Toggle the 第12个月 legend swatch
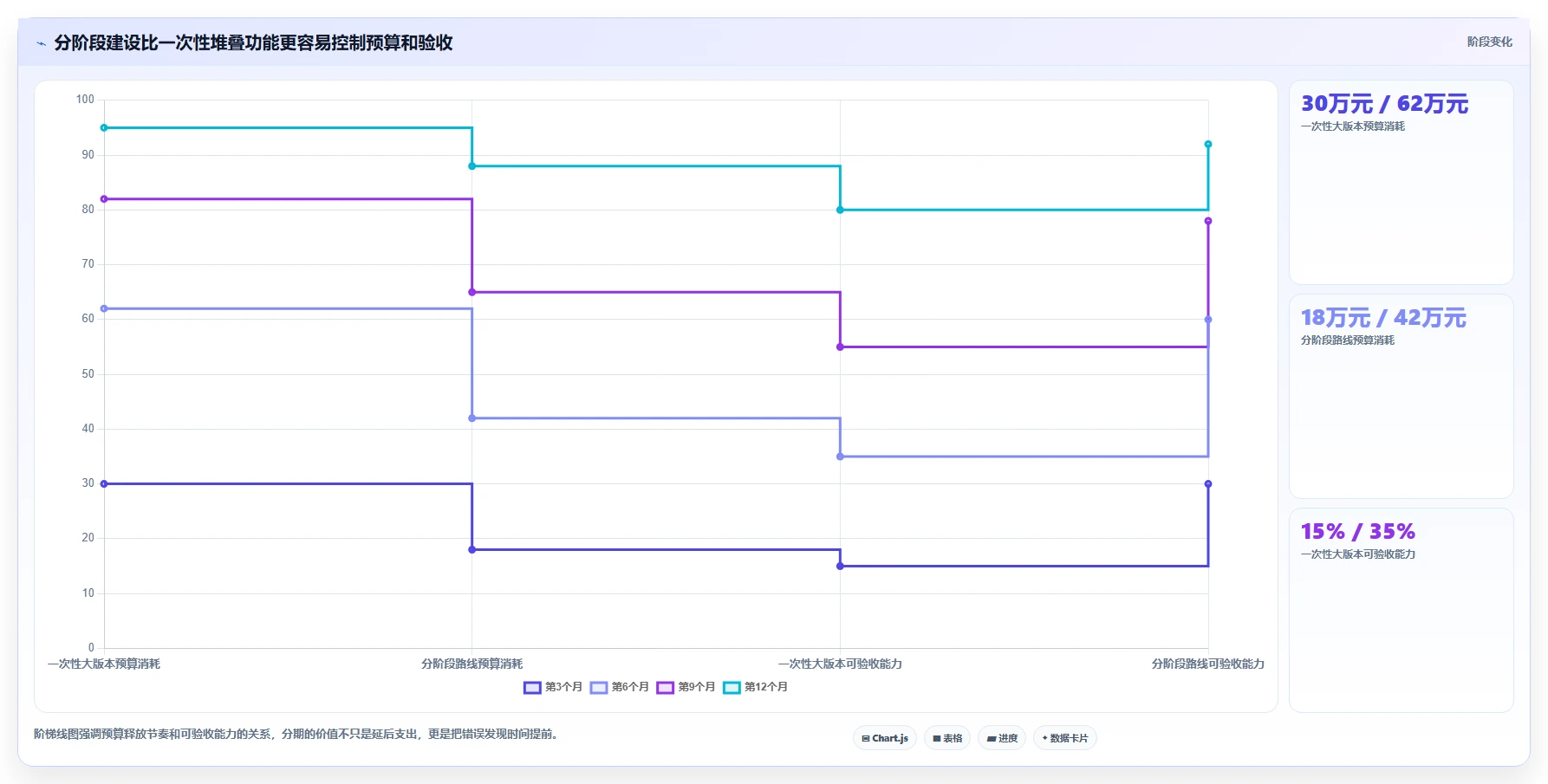The height and width of the screenshot is (784, 1548). point(732,688)
